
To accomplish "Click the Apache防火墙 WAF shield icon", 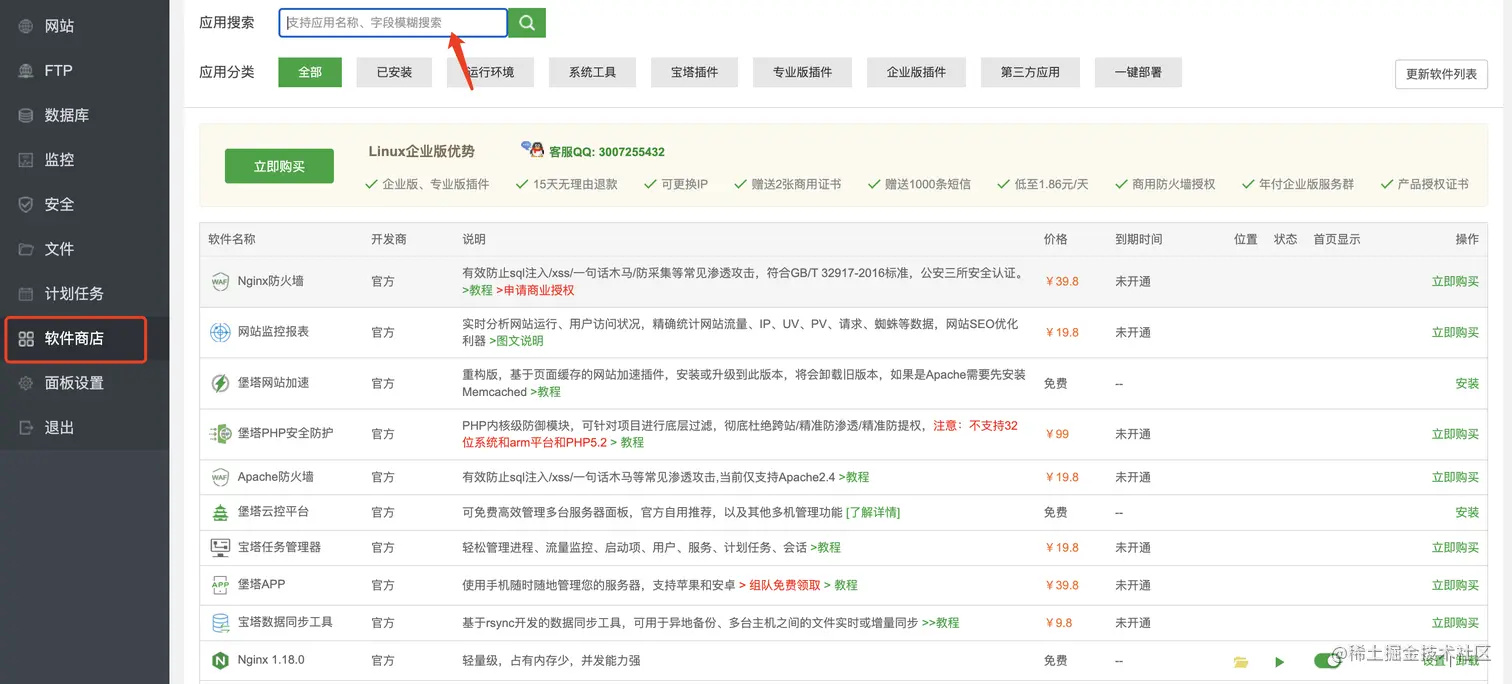I will point(220,477).
